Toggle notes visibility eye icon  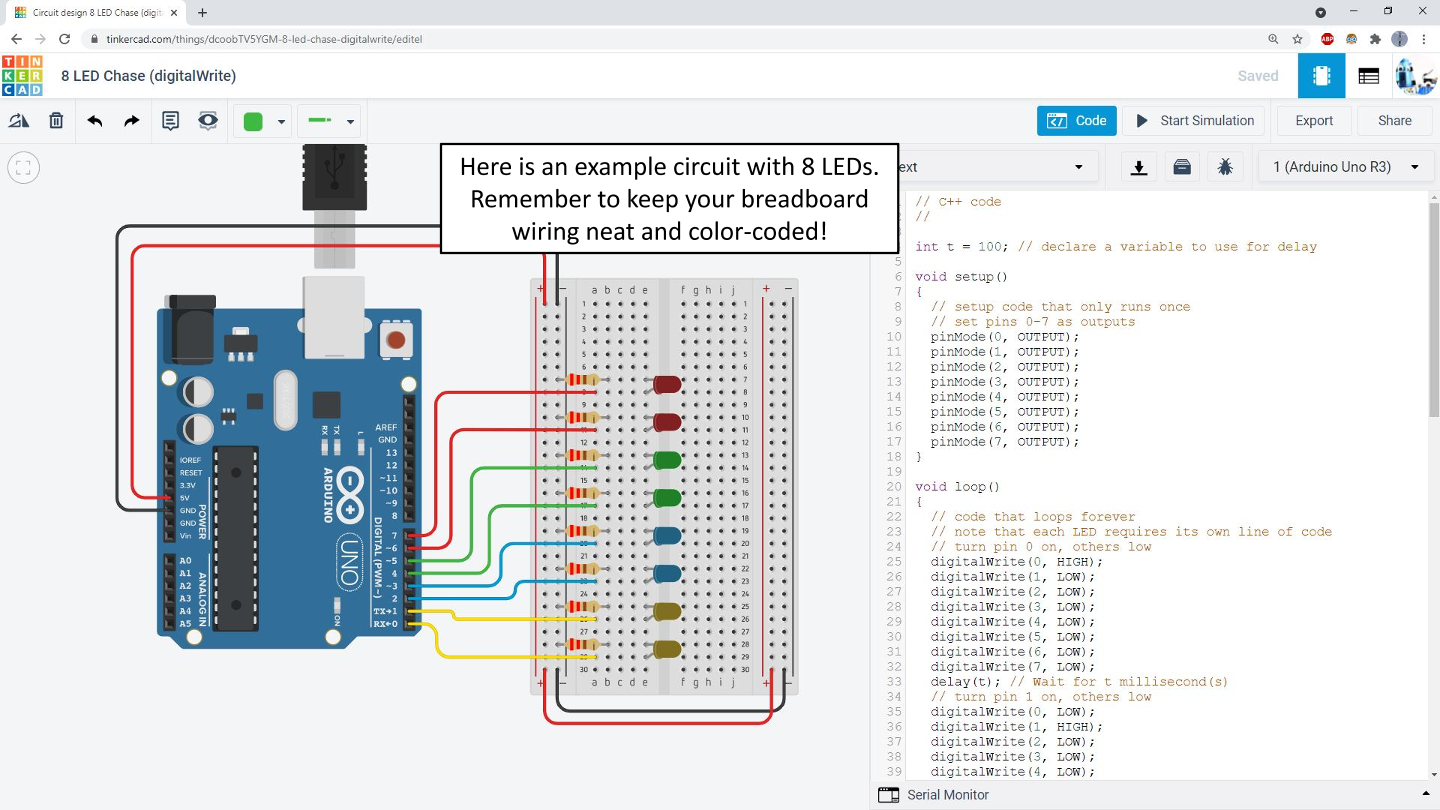coord(208,121)
